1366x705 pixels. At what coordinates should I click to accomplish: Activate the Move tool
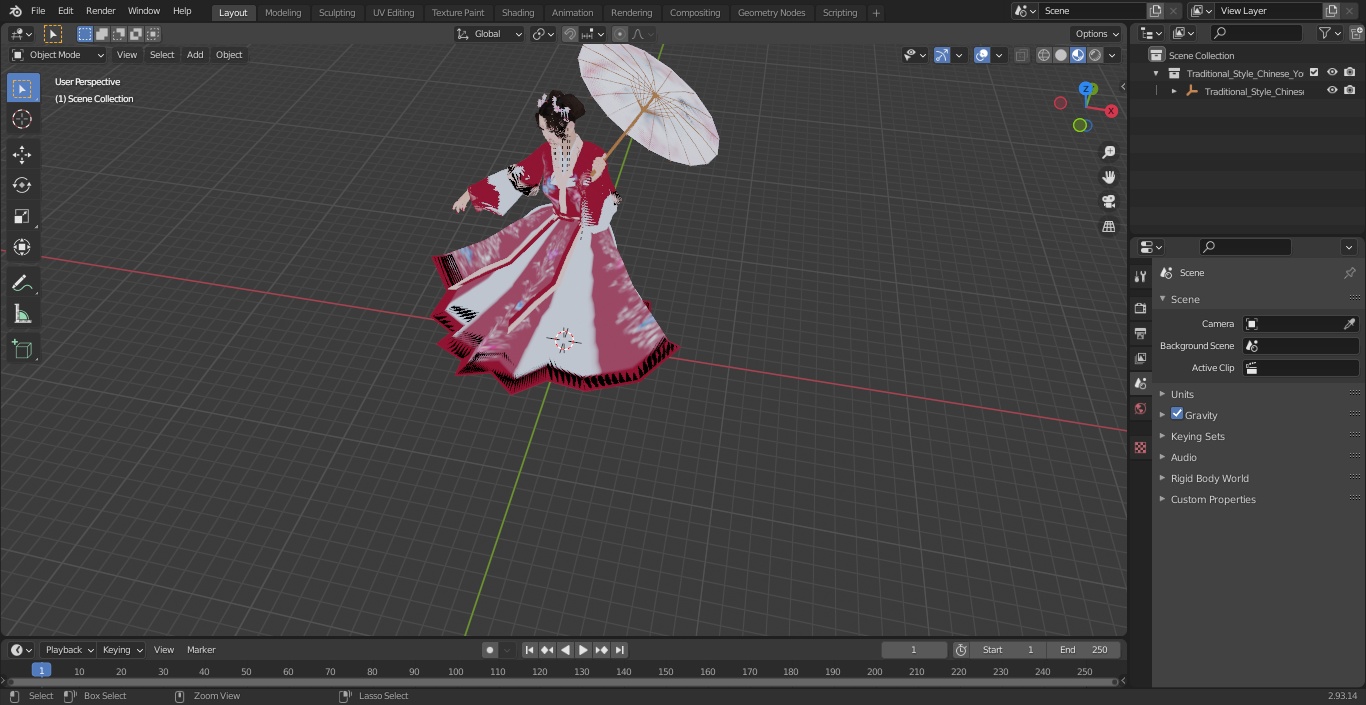[x=22, y=154]
